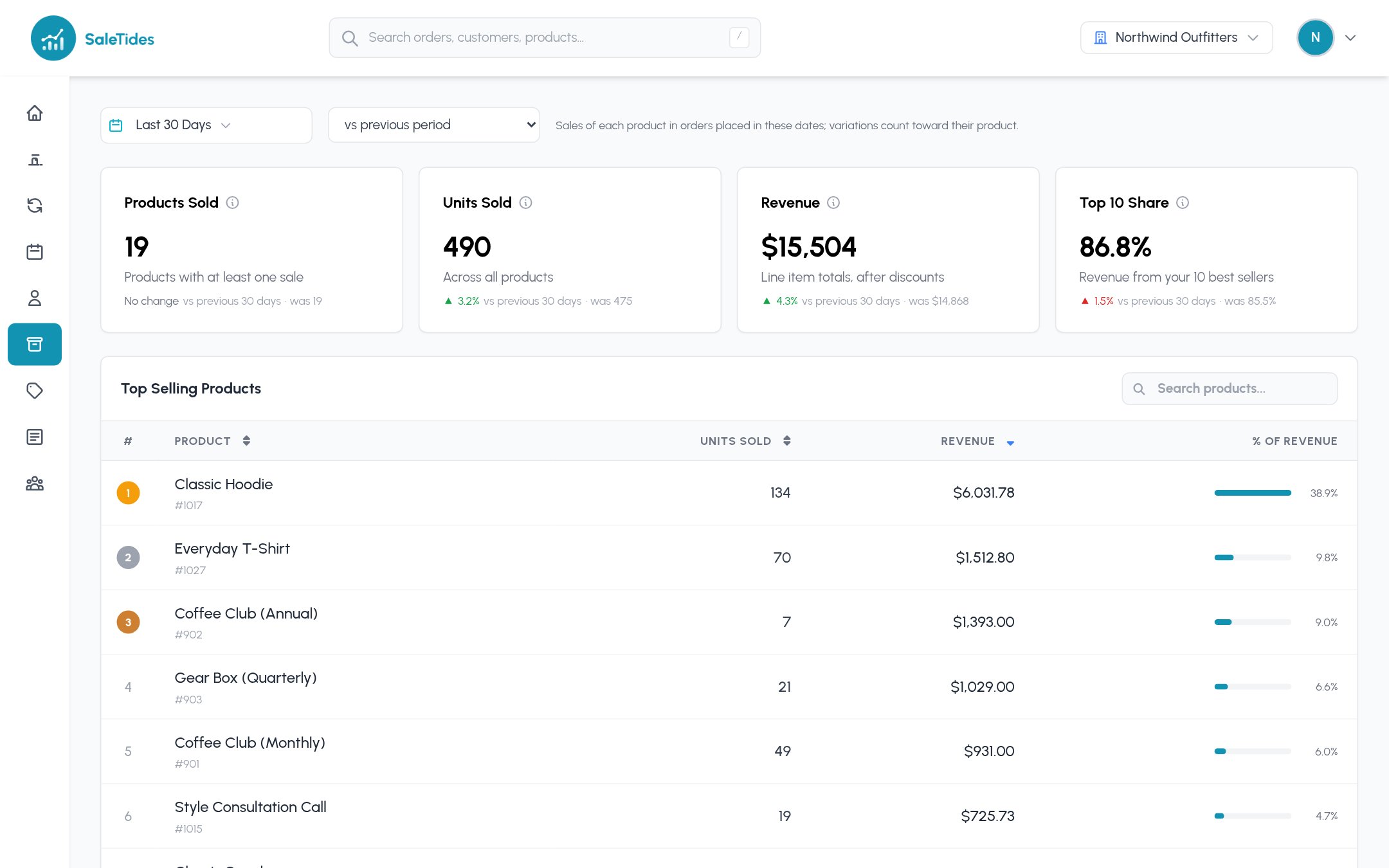1389x868 pixels.
Task: Open the Coffee Club (Monthly) product
Action: coord(250,743)
